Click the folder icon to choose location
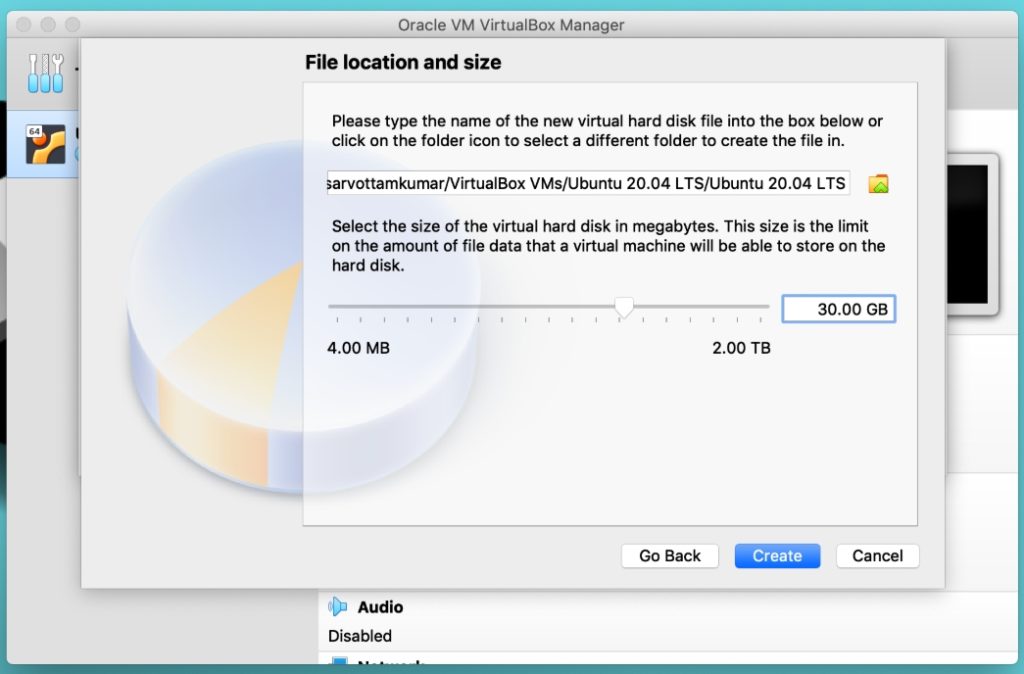Viewport: 1024px width, 674px height. (x=878, y=184)
